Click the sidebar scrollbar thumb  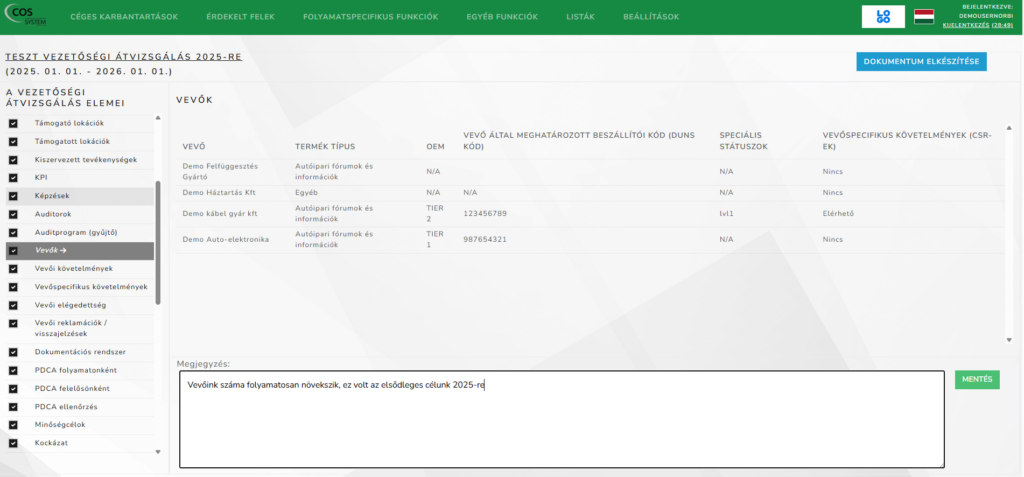point(158,242)
